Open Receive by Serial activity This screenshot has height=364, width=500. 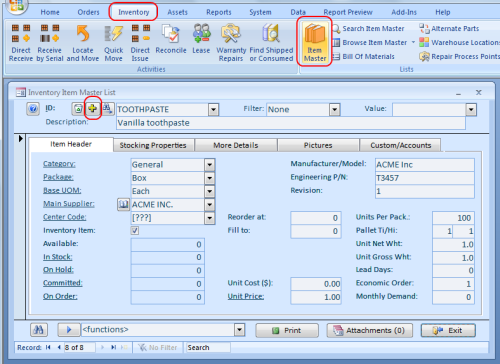coord(50,43)
